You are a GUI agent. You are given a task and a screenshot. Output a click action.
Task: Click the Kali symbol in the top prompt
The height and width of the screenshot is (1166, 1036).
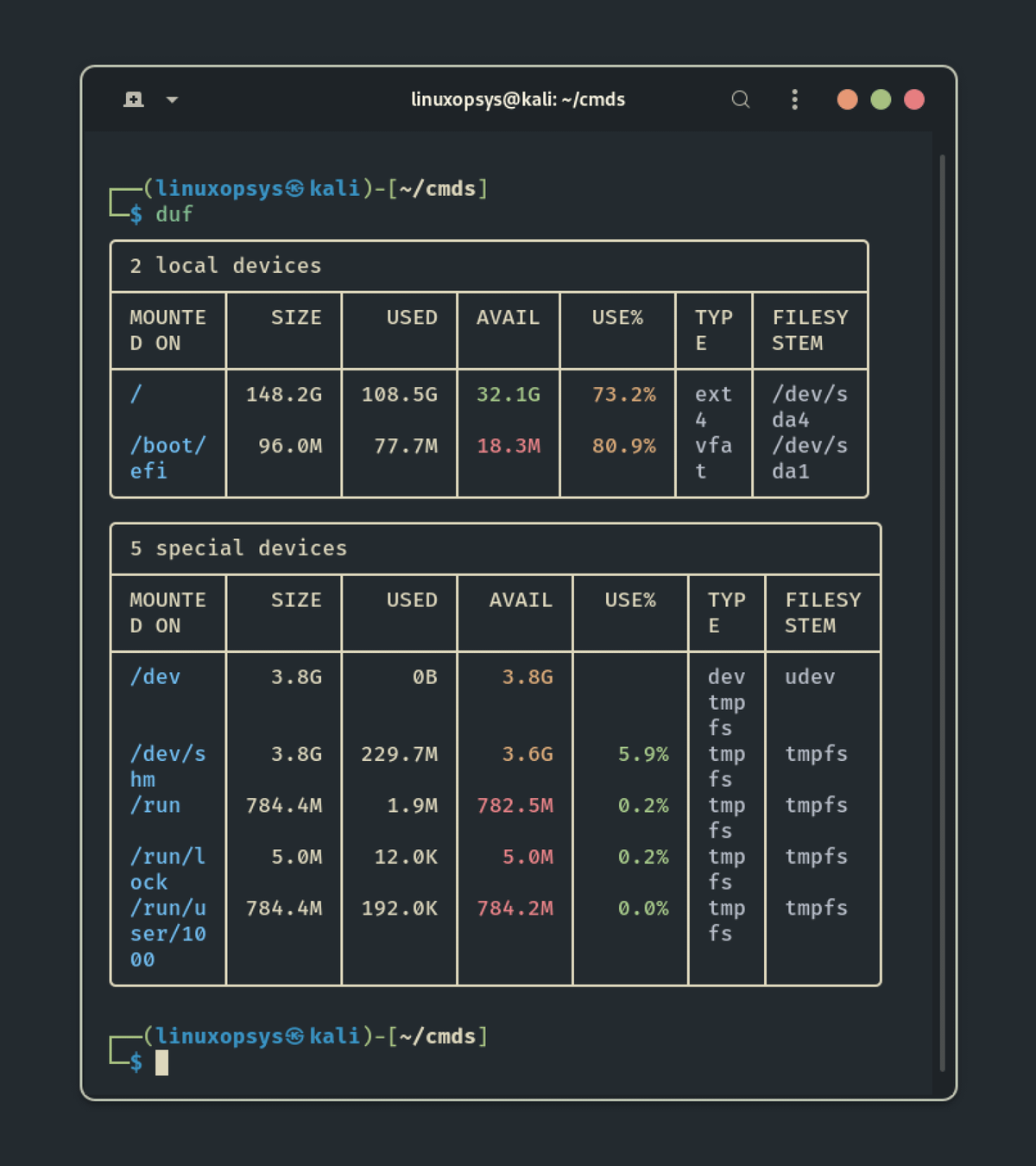[x=295, y=189]
